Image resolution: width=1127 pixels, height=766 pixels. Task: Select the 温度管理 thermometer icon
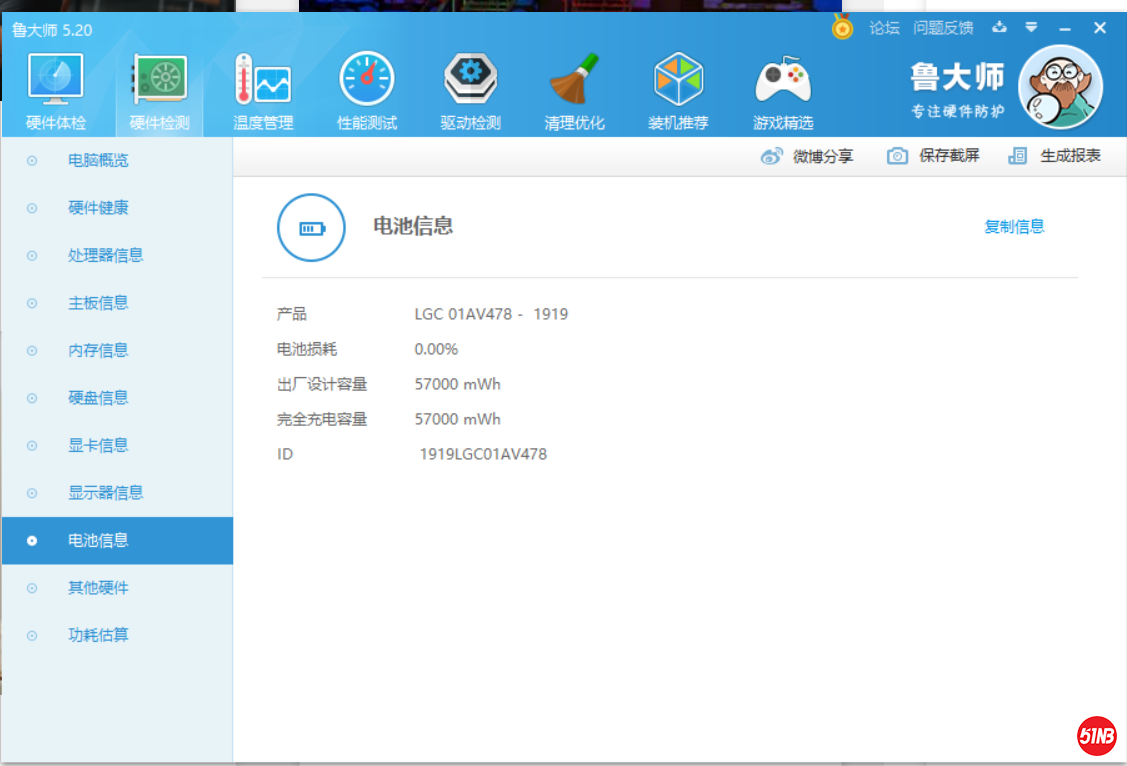pos(263,82)
